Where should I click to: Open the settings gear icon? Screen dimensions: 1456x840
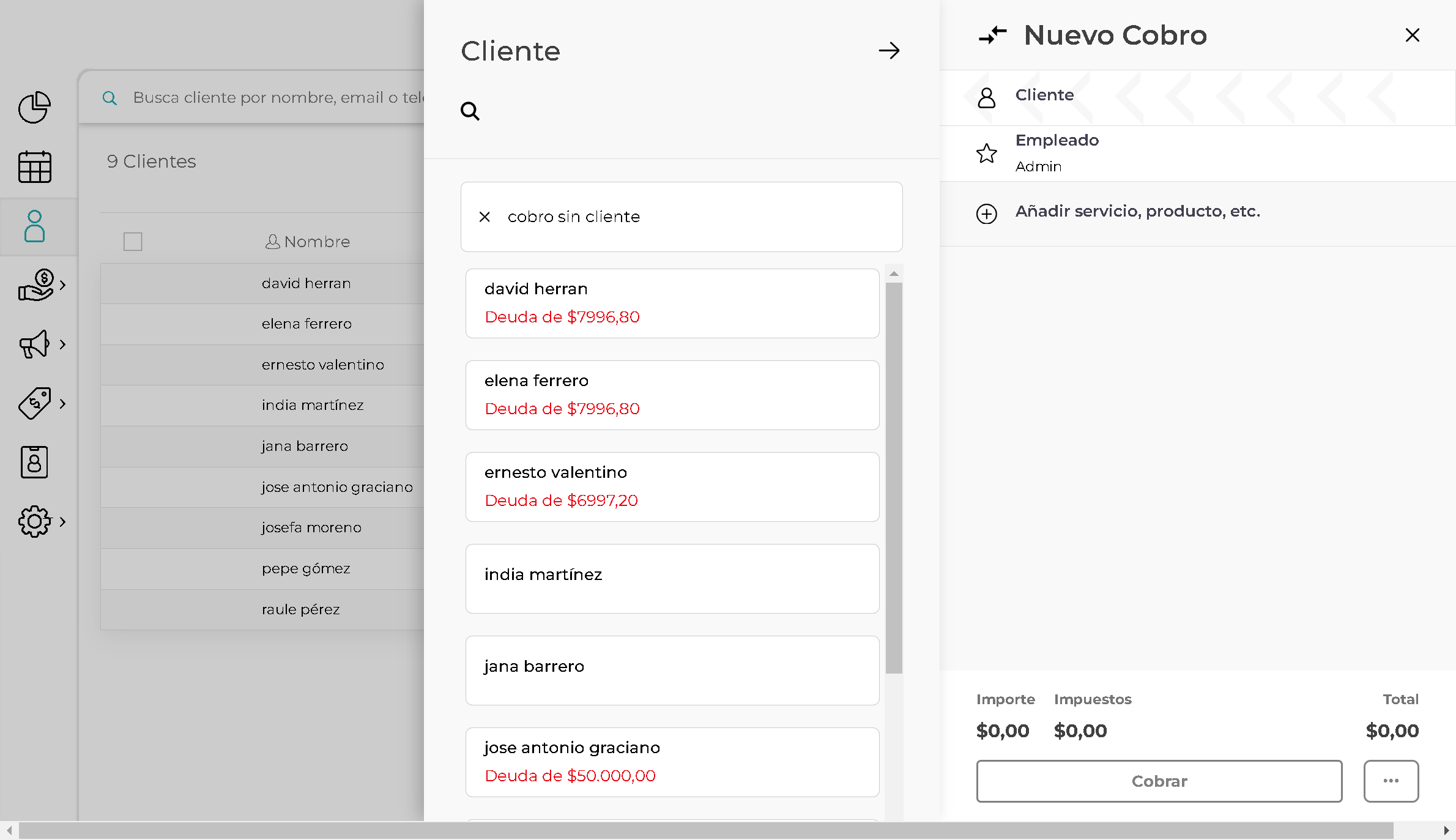point(34,521)
